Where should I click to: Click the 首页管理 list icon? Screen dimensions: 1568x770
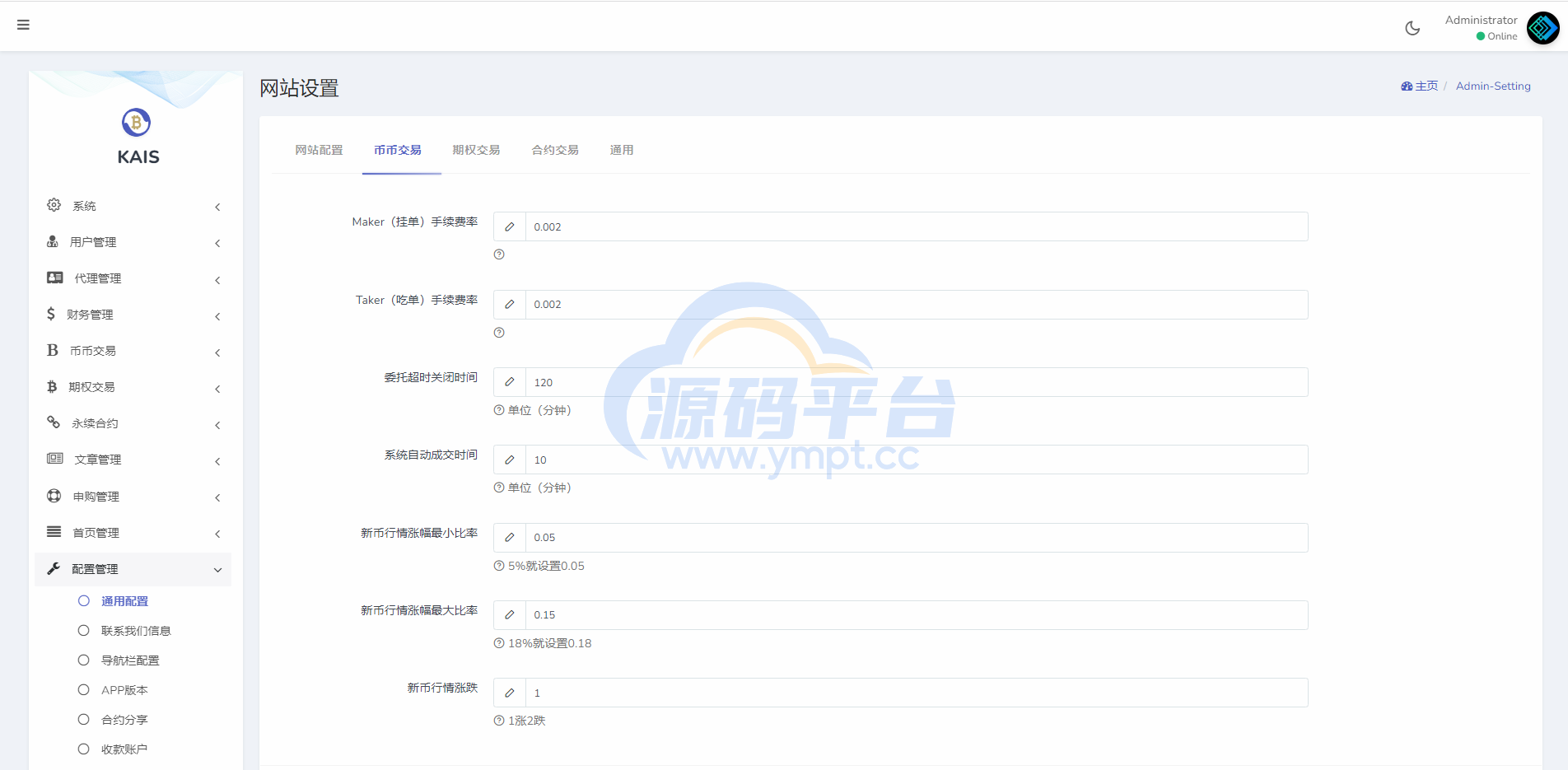54,532
